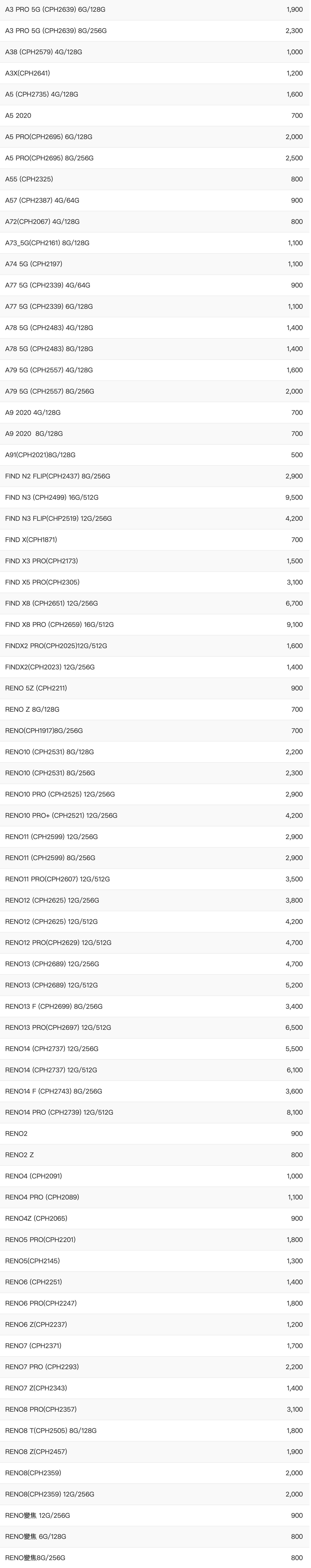Click the 9,500 price value
The width and height of the screenshot is (311, 1568).
(294, 497)
